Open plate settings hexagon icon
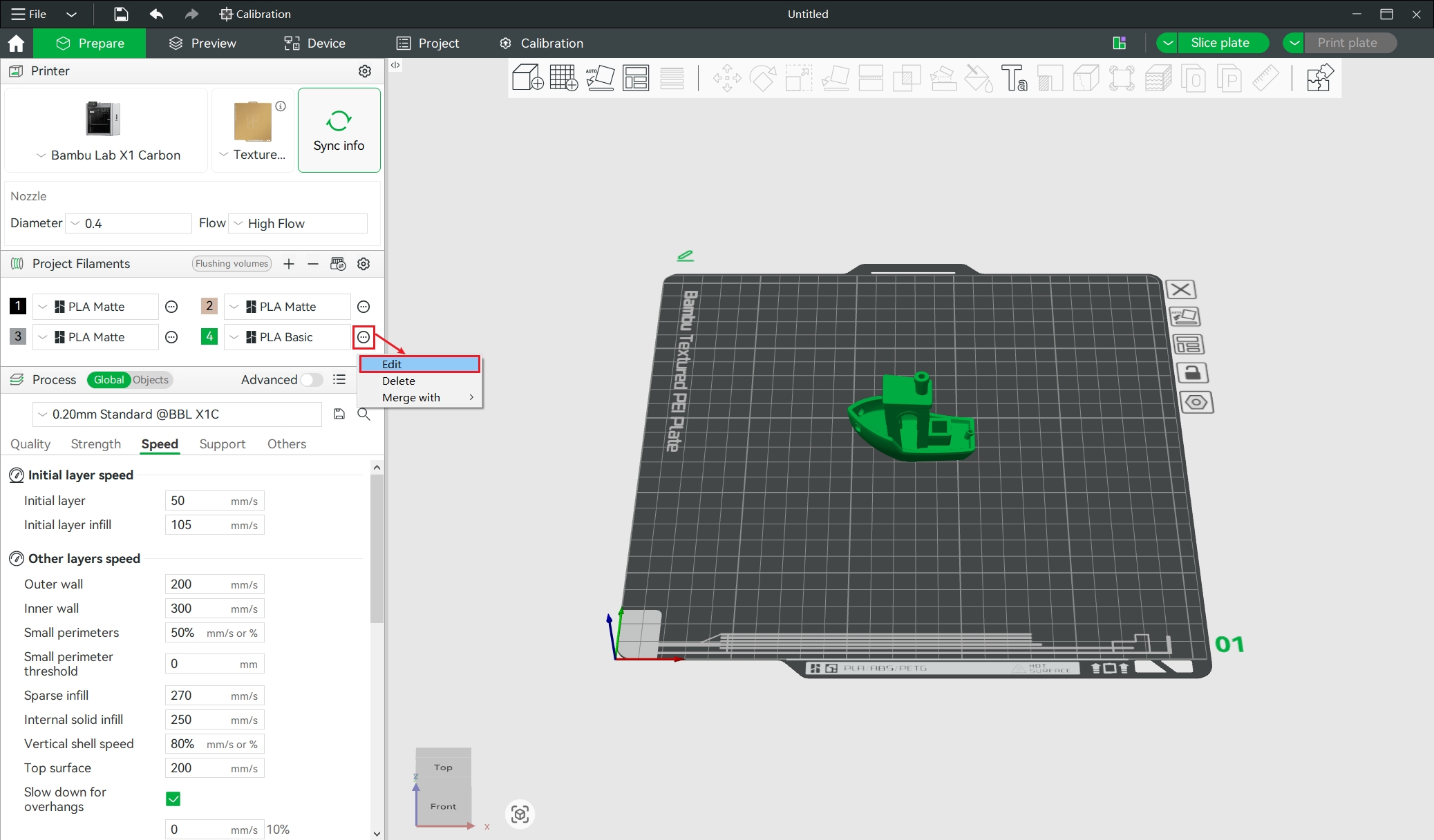This screenshot has height=840, width=1434. [1197, 402]
